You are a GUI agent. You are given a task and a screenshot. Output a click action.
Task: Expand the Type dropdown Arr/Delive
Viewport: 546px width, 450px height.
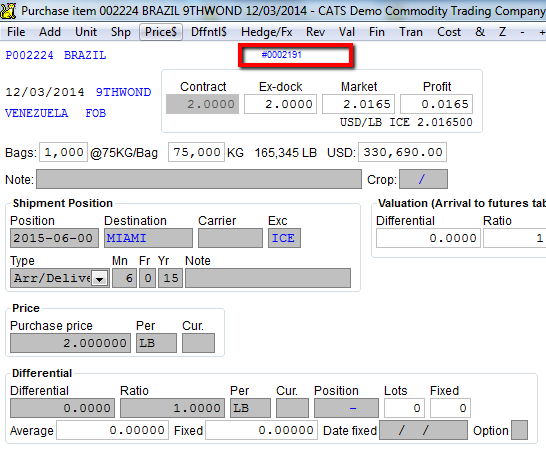tap(100, 279)
